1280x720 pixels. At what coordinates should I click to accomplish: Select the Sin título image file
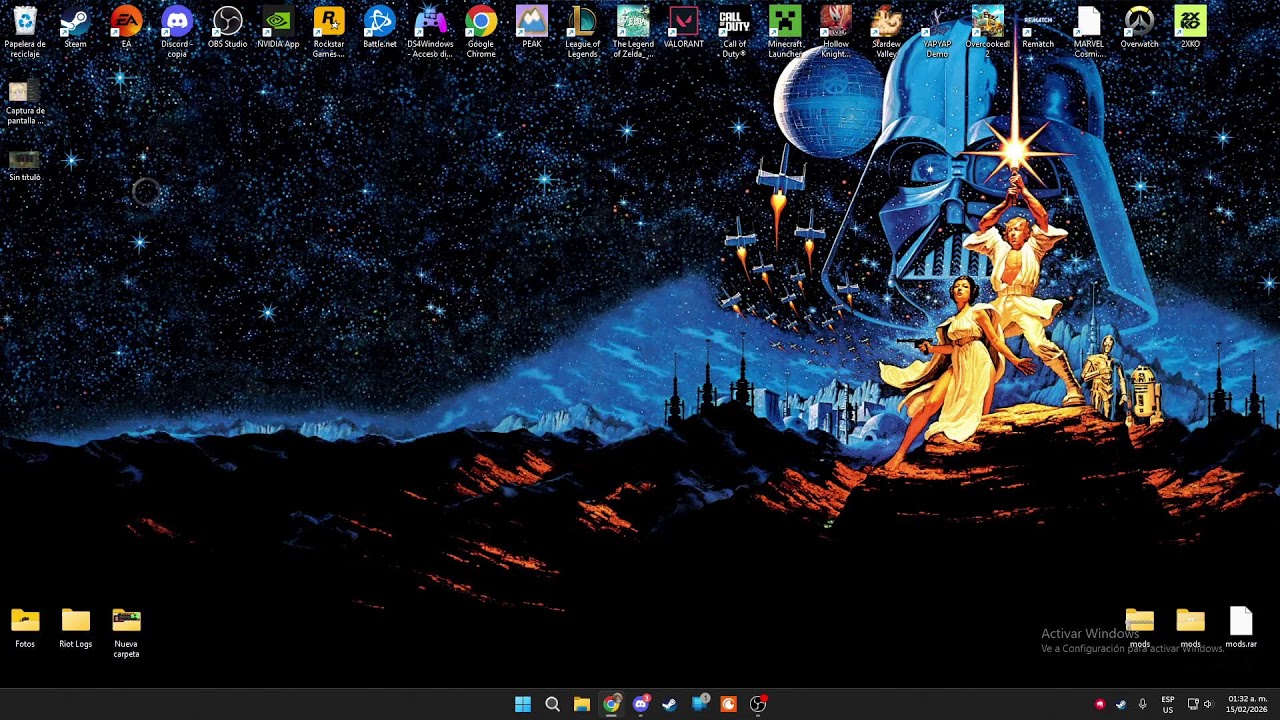[x=25, y=166]
